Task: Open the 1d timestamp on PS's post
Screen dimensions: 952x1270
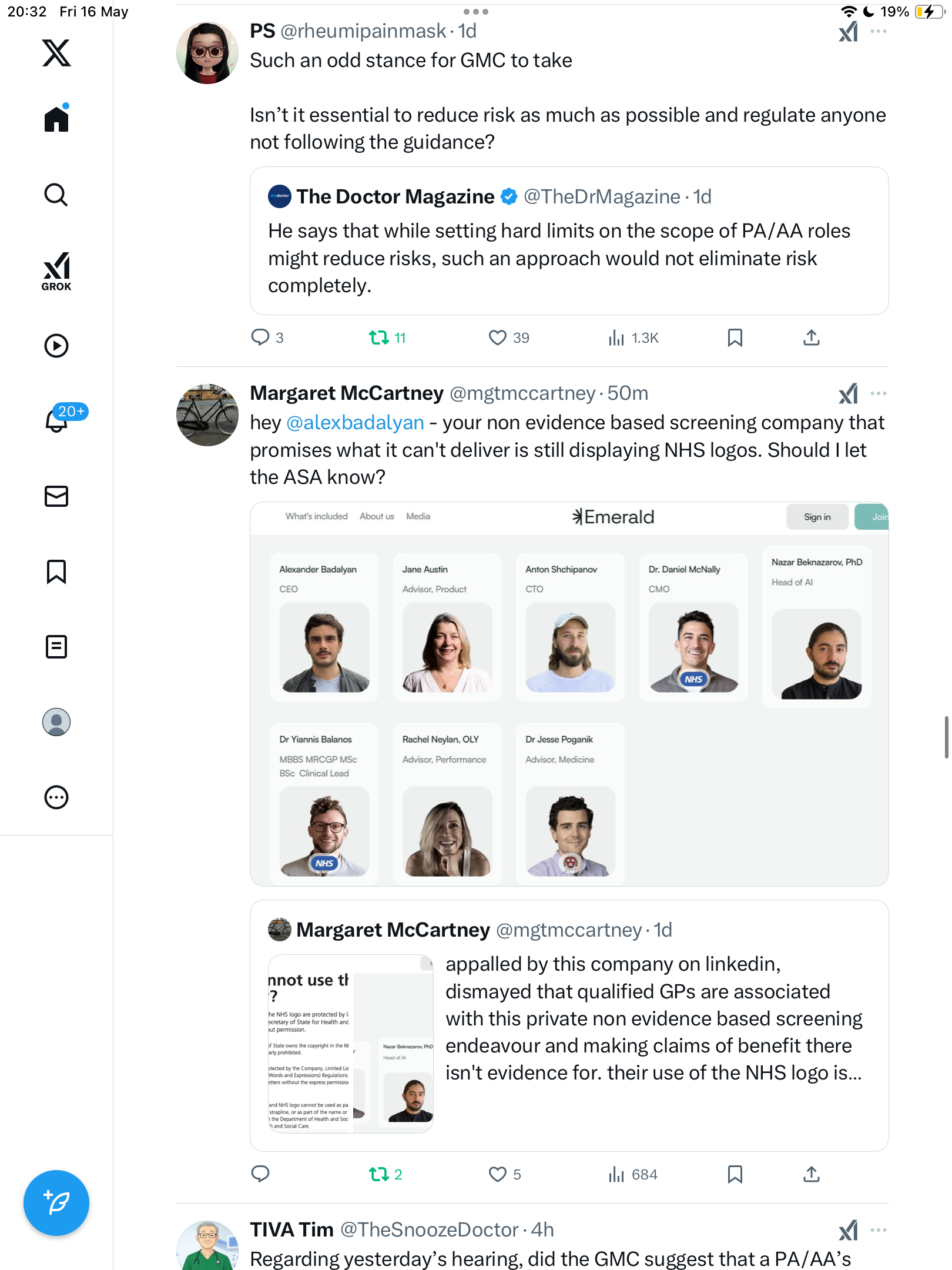Action: coord(467,31)
